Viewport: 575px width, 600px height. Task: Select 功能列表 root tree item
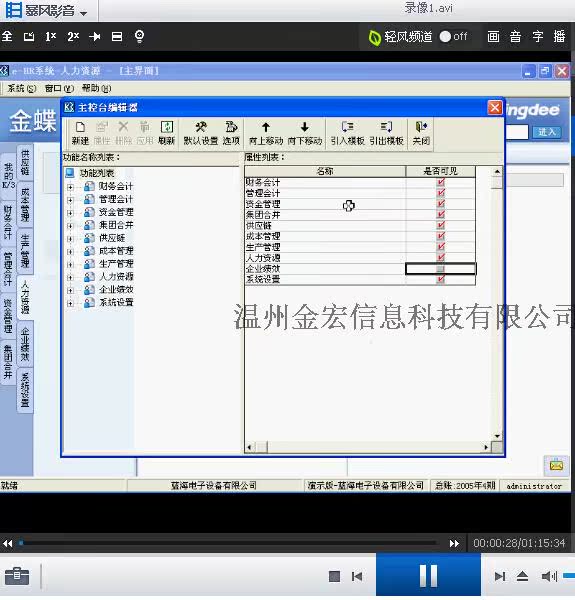click(96, 173)
